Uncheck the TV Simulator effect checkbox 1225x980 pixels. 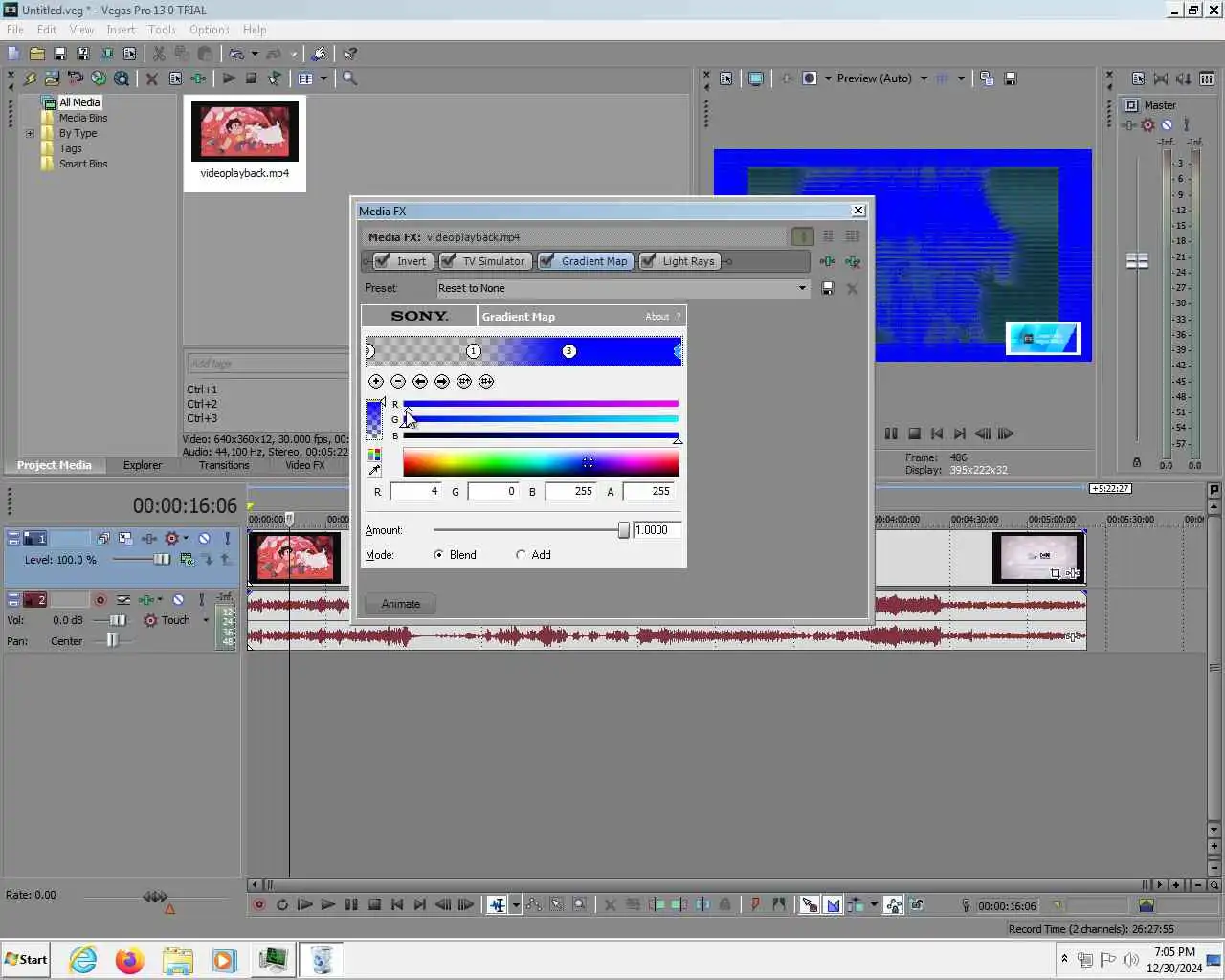(x=448, y=261)
